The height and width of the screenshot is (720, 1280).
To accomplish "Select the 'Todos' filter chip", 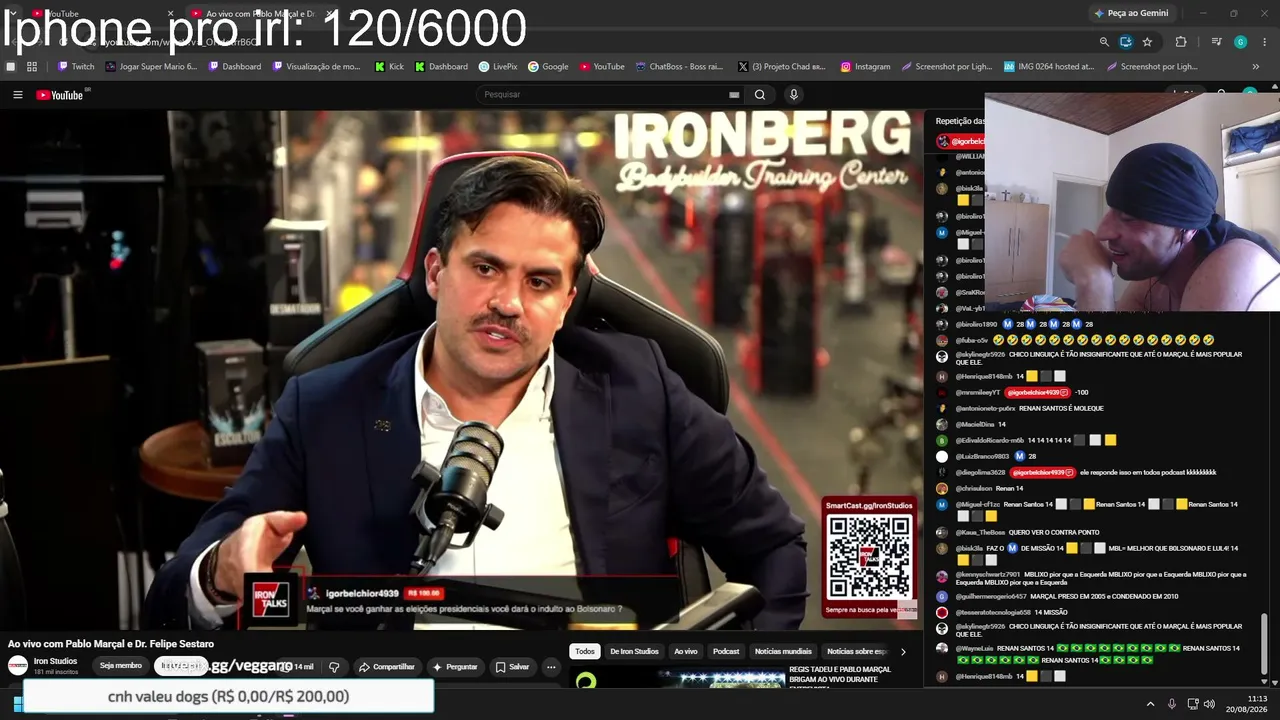I will pos(585,652).
